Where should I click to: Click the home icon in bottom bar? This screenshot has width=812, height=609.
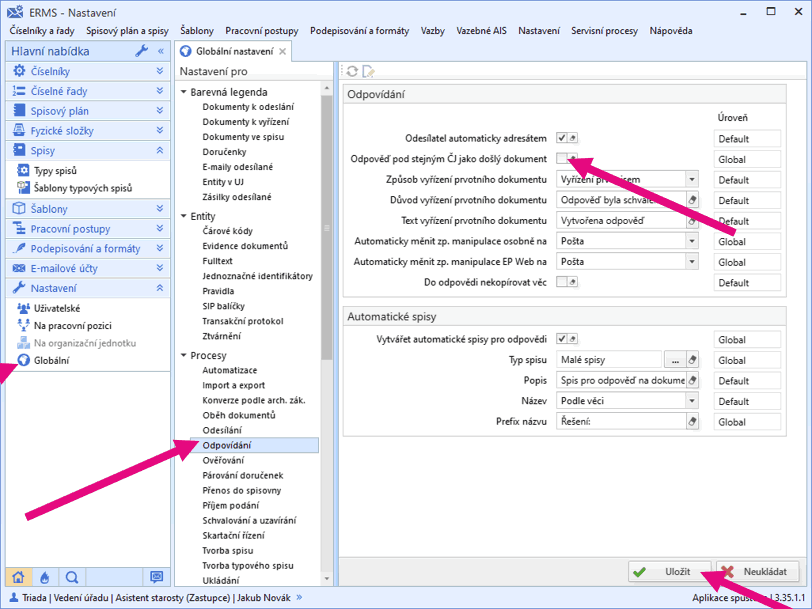(17, 577)
